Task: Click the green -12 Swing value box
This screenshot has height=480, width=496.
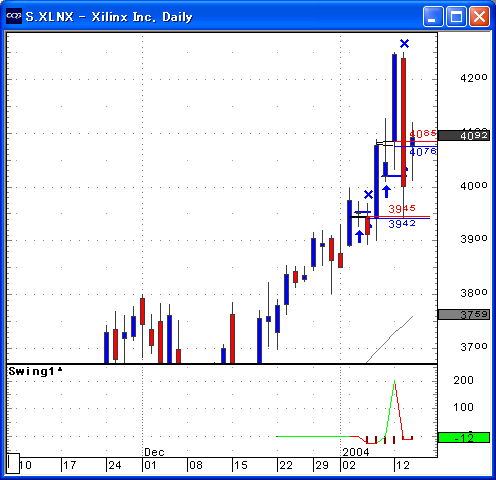Action: (x=464, y=437)
